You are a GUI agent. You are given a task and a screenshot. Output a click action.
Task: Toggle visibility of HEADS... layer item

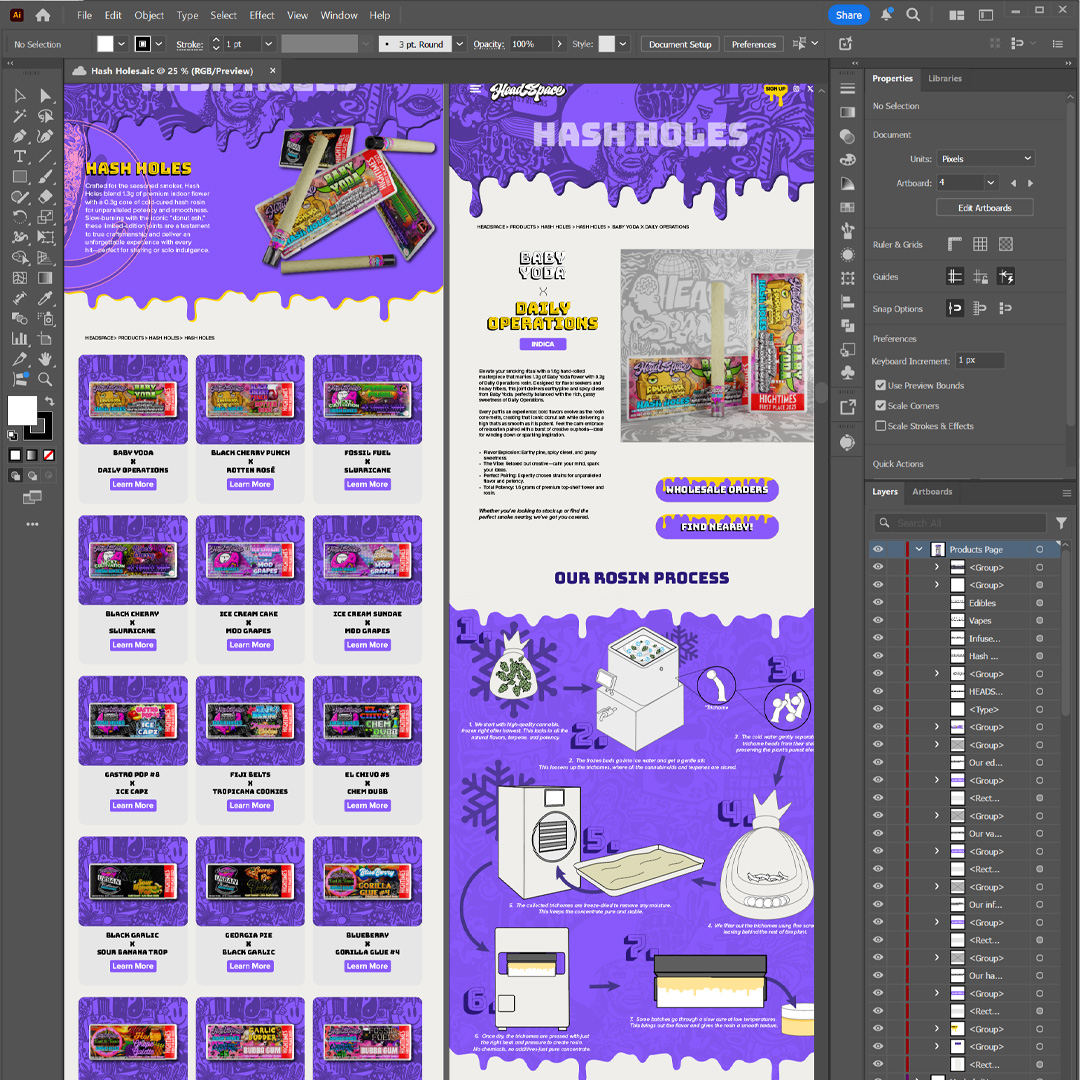[878, 692]
